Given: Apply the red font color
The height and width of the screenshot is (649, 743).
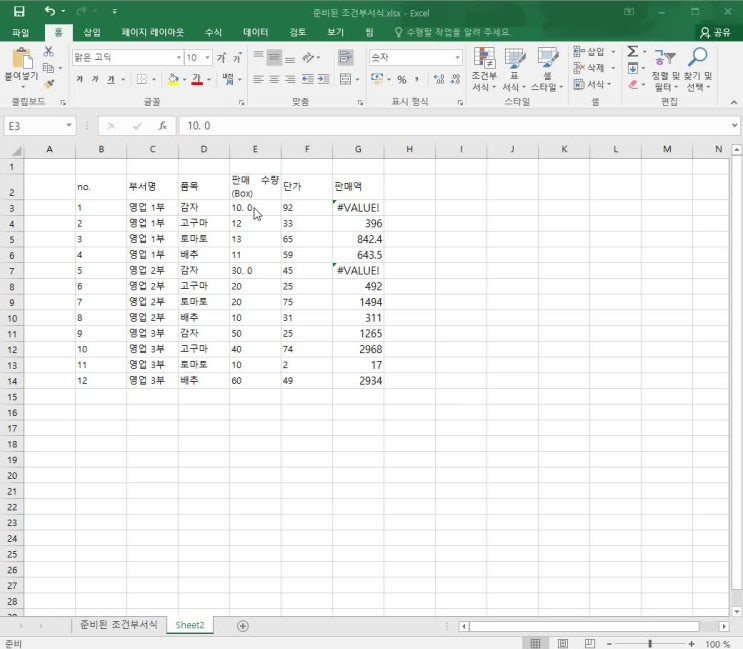Looking at the screenshot, I should tap(197, 79).
